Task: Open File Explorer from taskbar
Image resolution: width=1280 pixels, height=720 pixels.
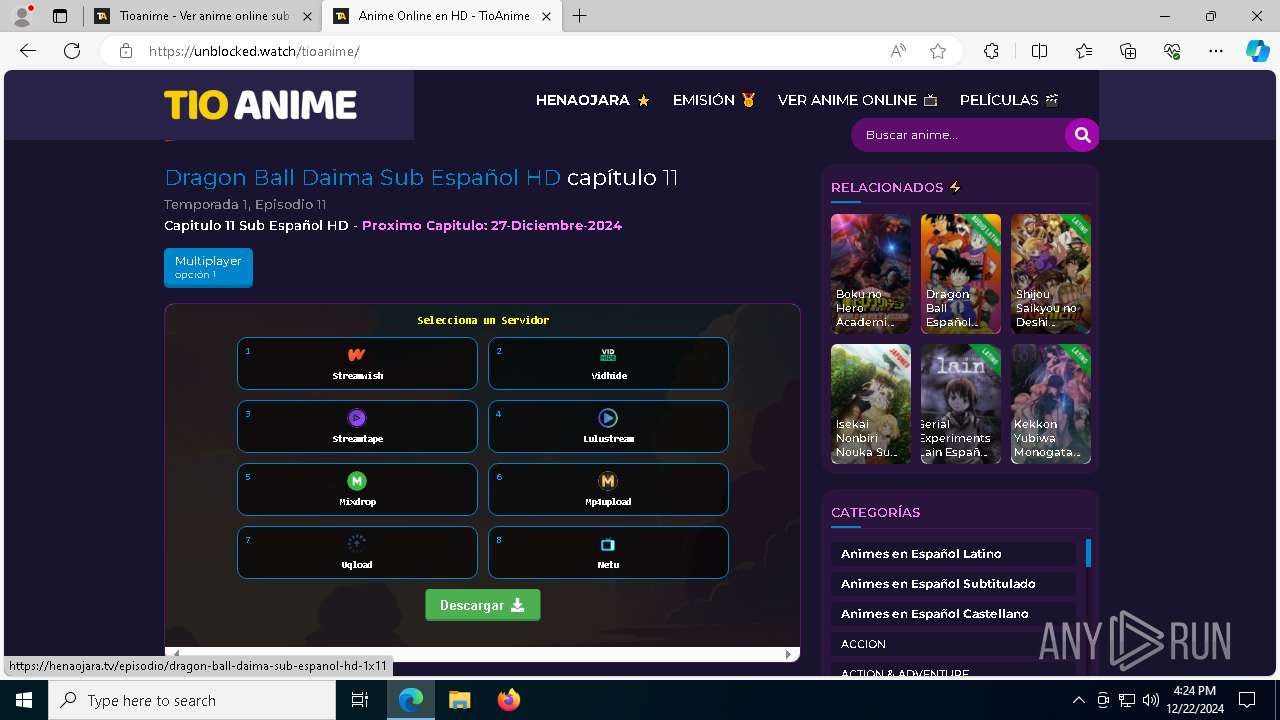Action: pos(459,700)
